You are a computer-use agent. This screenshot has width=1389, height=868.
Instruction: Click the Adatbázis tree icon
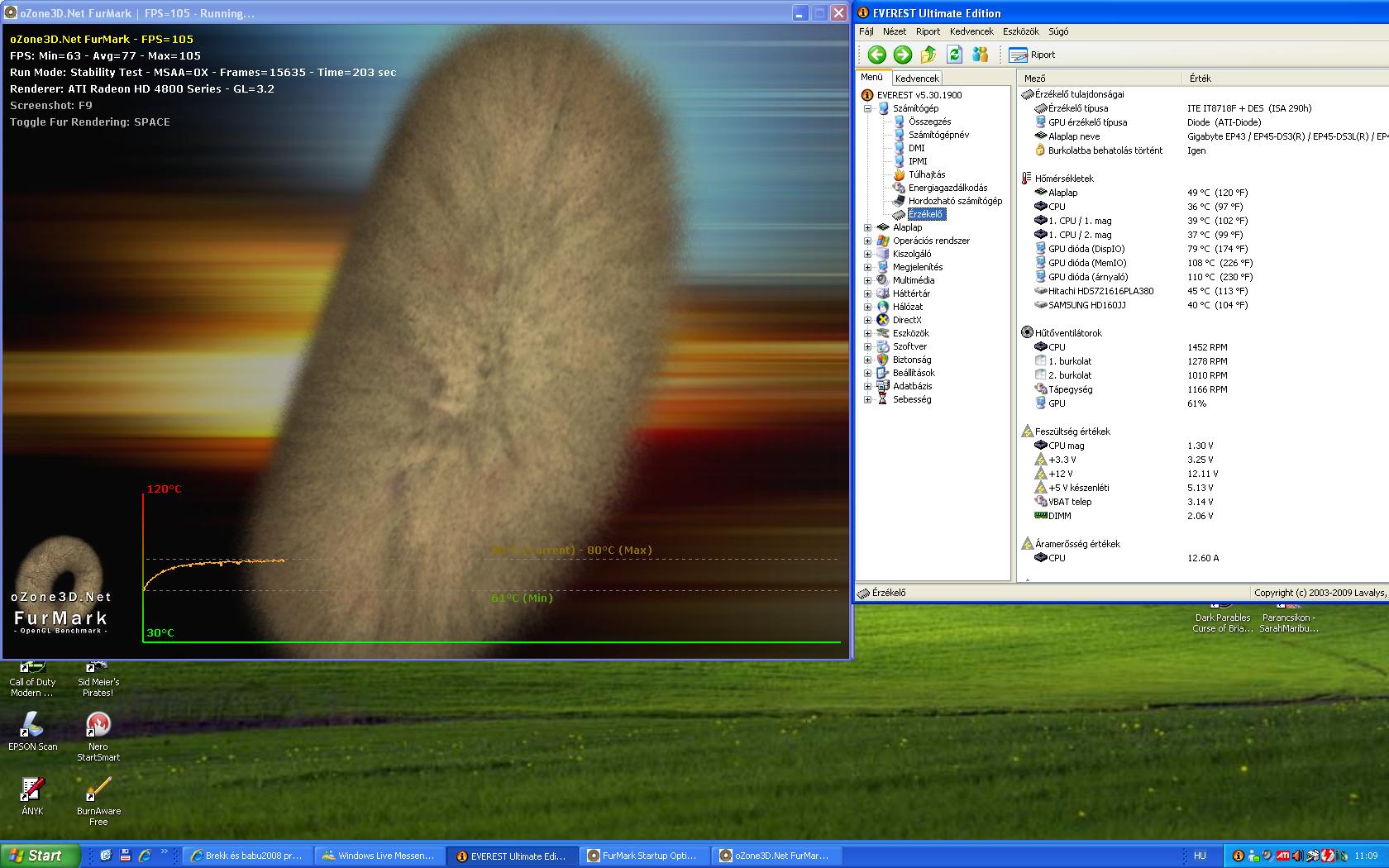(883, 386)
